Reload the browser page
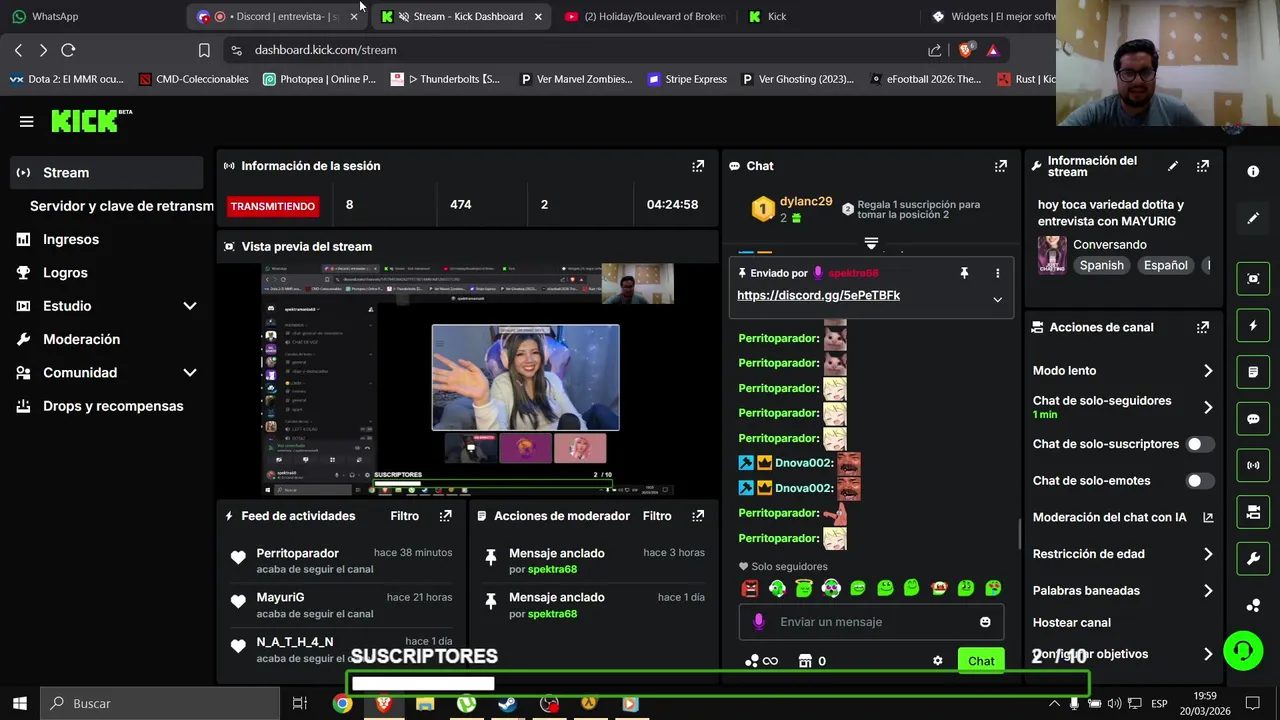The width and height of the screenshot is (1280, 720). 68,50
